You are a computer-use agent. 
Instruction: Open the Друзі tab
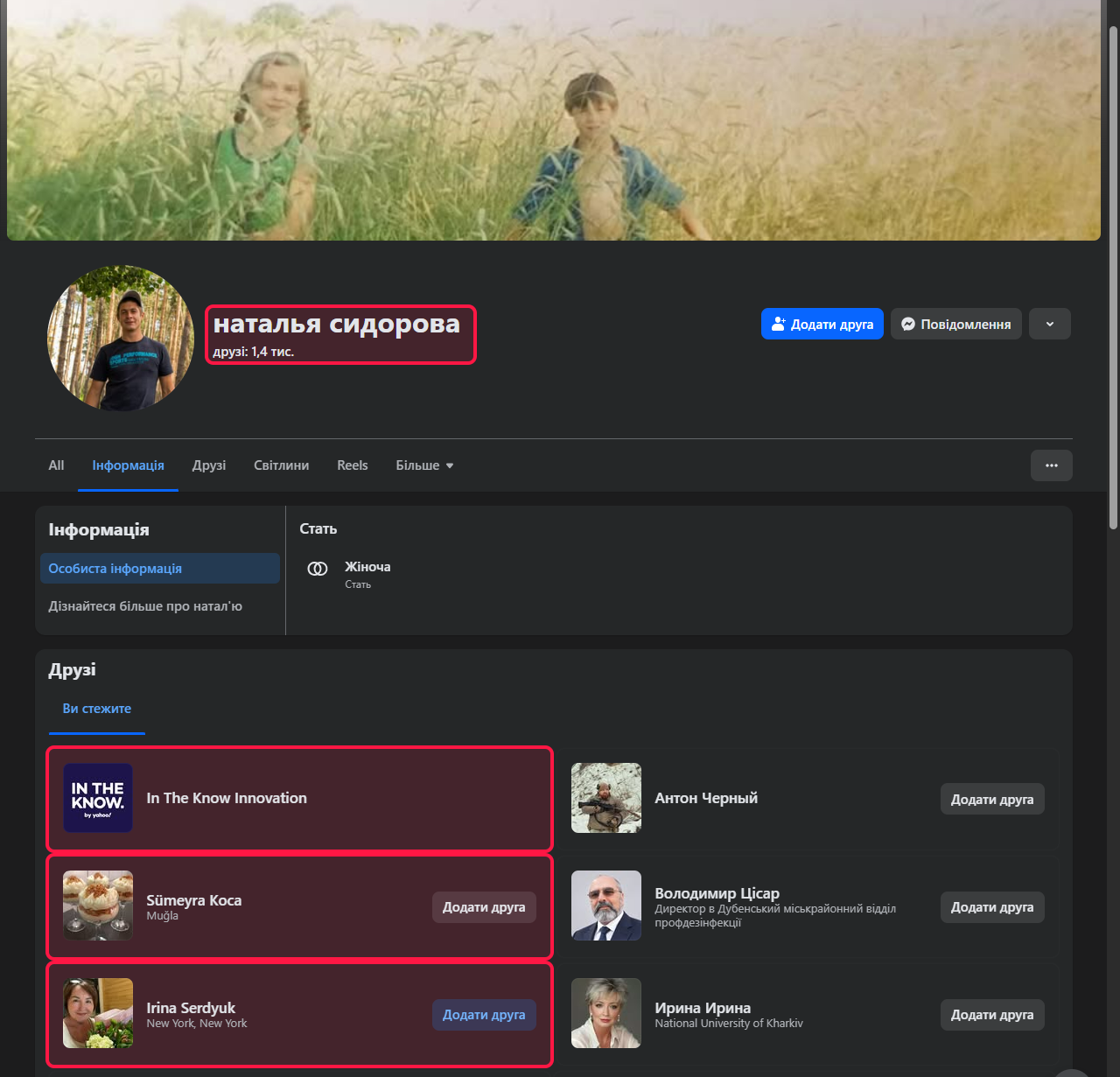(209, 465)
